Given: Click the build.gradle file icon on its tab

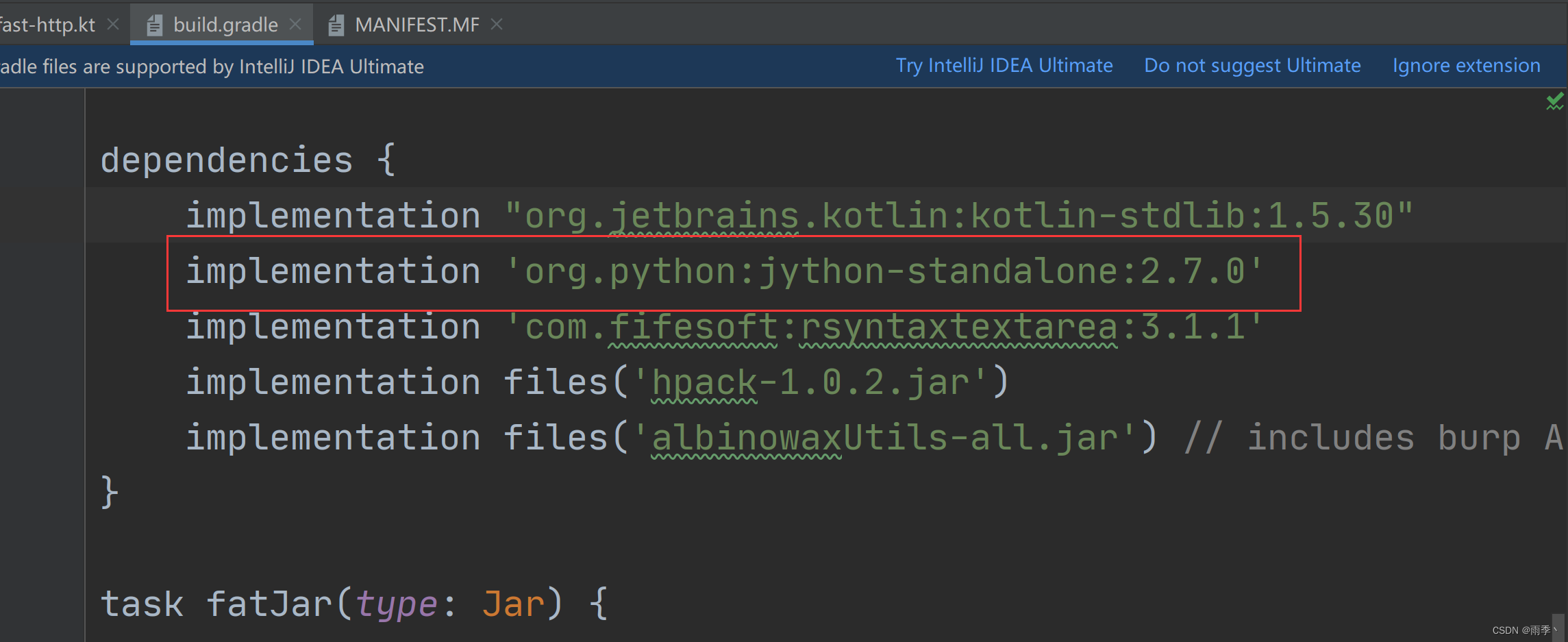Looking at the screenshot, I should coord(154,24).
